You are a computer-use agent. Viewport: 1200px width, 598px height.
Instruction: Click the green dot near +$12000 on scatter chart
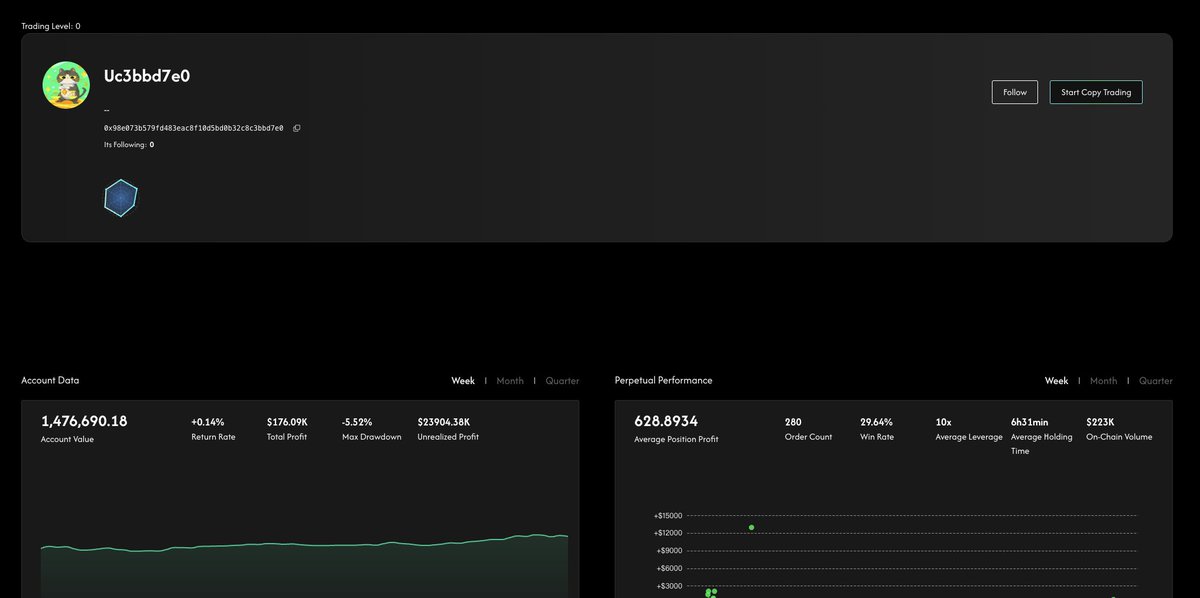pyautogui.click(x=751, y=527)
